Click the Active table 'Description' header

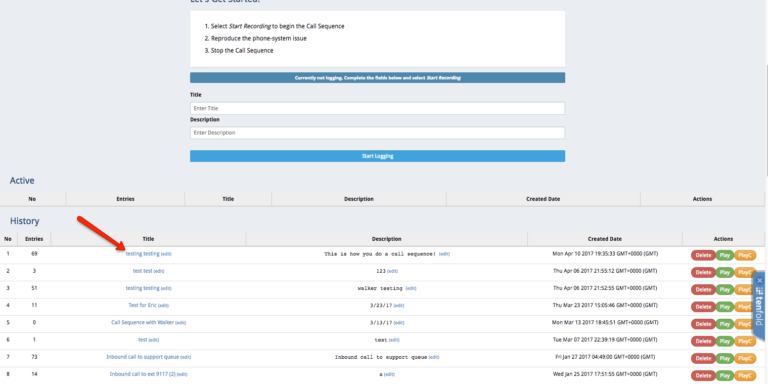click(x=359, y=199)
